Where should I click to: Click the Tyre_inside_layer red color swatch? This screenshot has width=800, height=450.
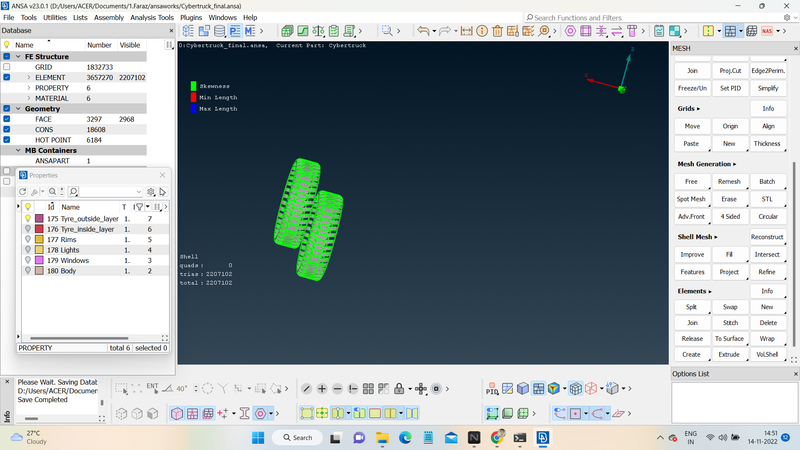(x=39, y=229)
